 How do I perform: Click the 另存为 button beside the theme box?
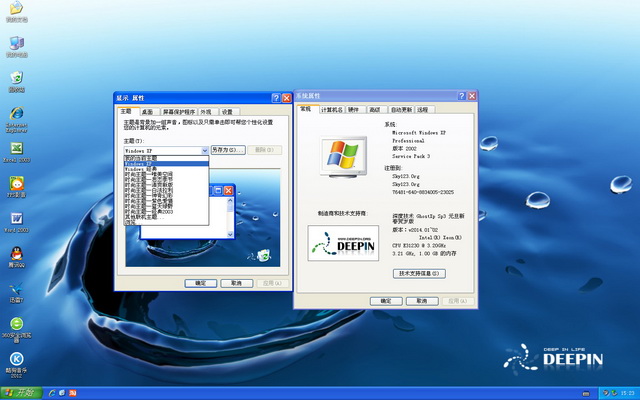tap(227, 150)
